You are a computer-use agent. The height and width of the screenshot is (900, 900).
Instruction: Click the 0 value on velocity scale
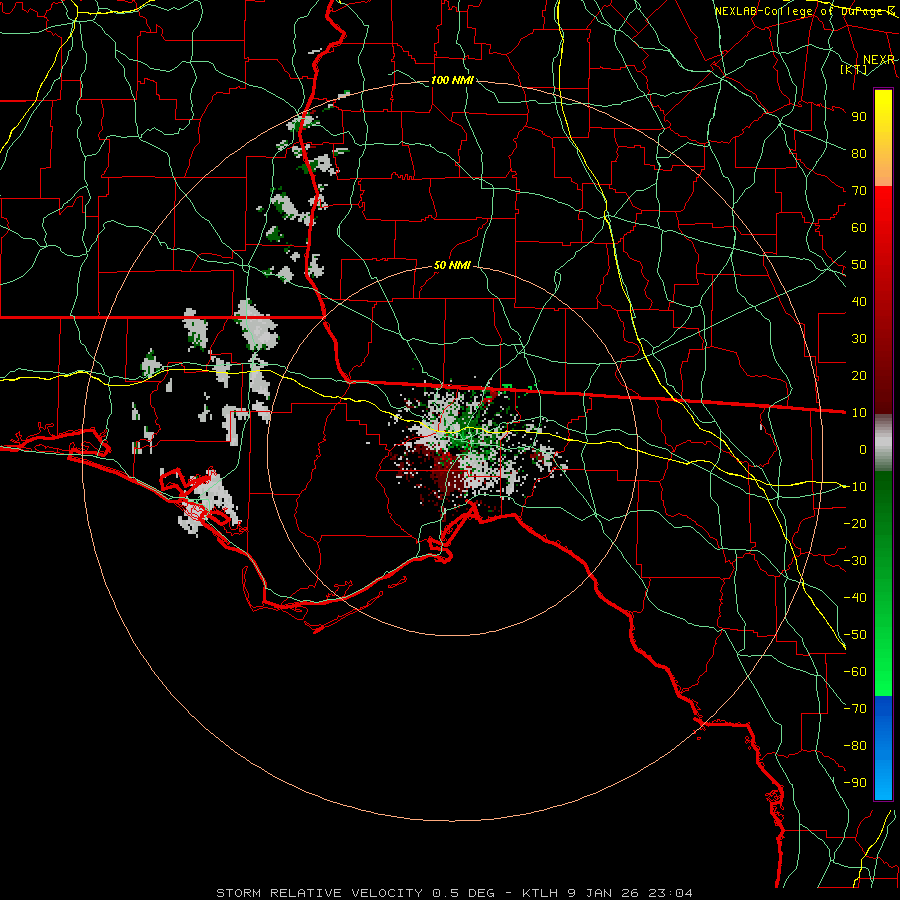863,449
